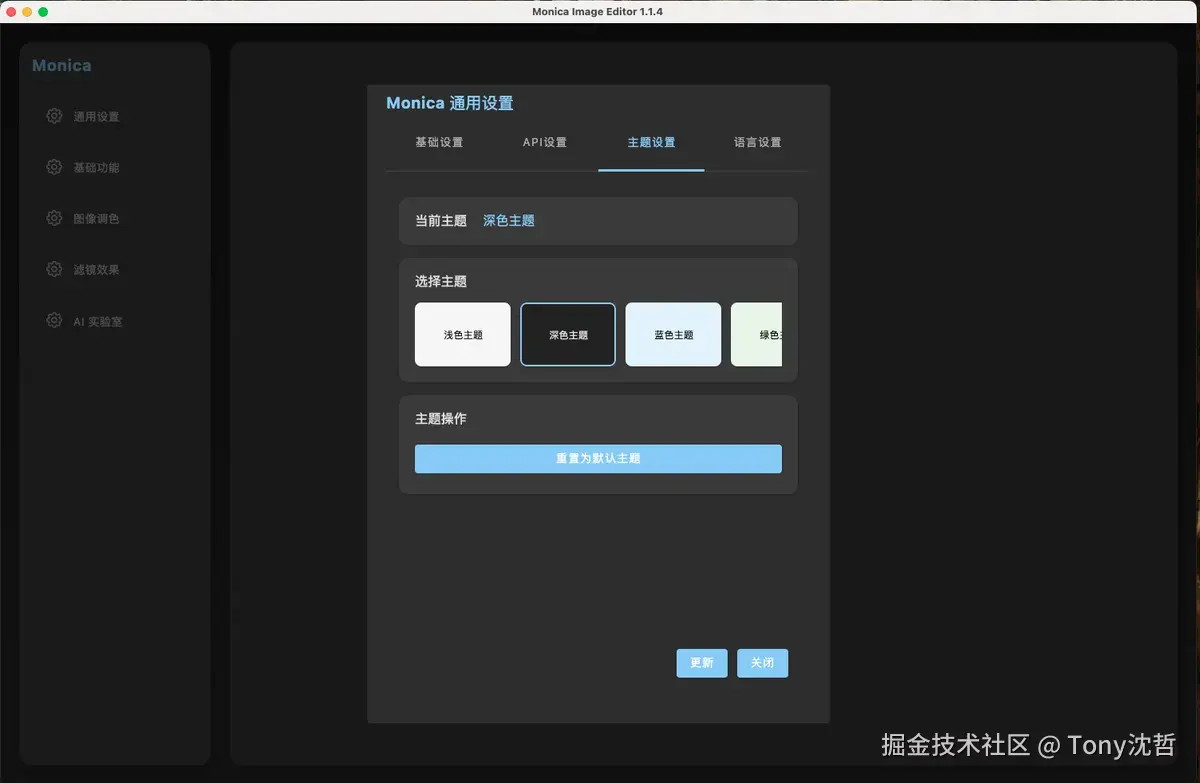Image resolution: width=1200 pixels, height=783 pixels.
Task: Click the 深色主题 link beside 当前主题
Action: click(x=508, y=220)
